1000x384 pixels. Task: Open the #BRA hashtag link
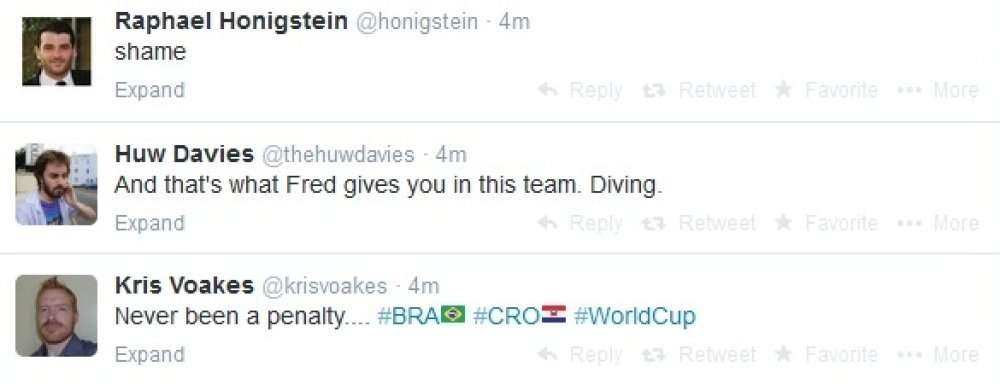(x=422, y=316)
